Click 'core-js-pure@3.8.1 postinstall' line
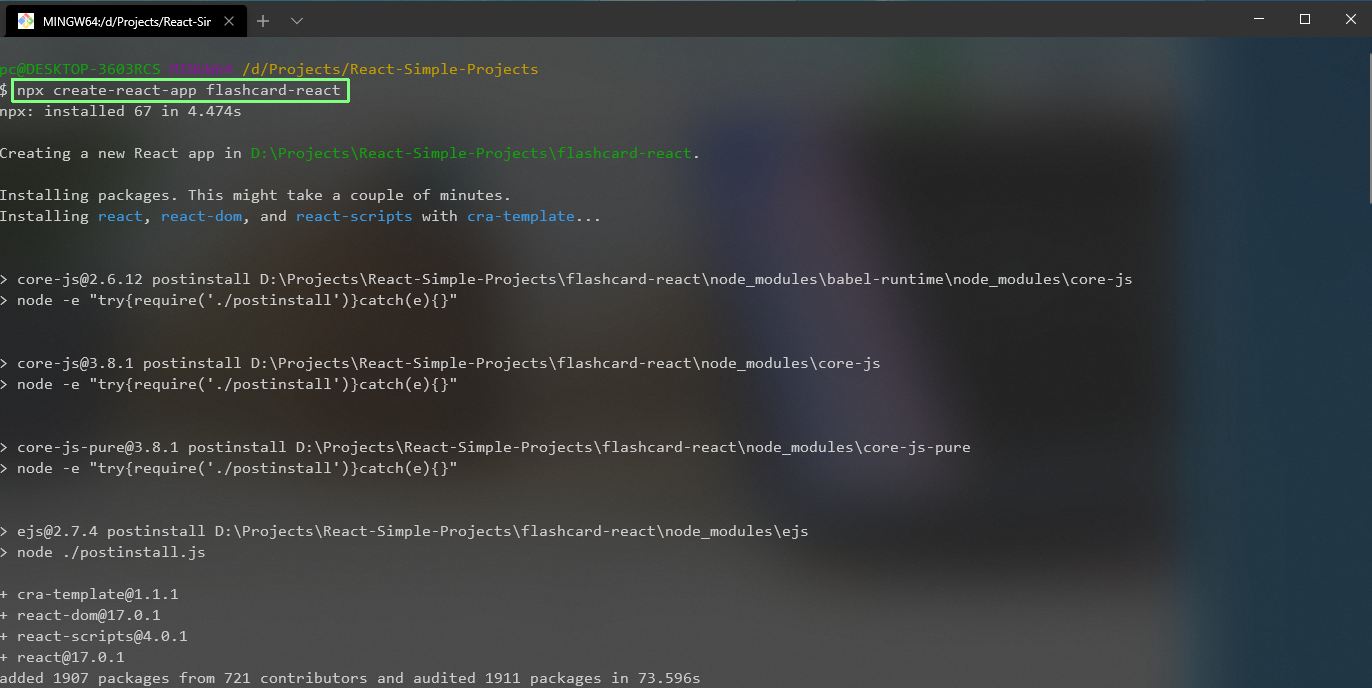The width and height of the screenshot is (1372, 688). tap(485, 447)
